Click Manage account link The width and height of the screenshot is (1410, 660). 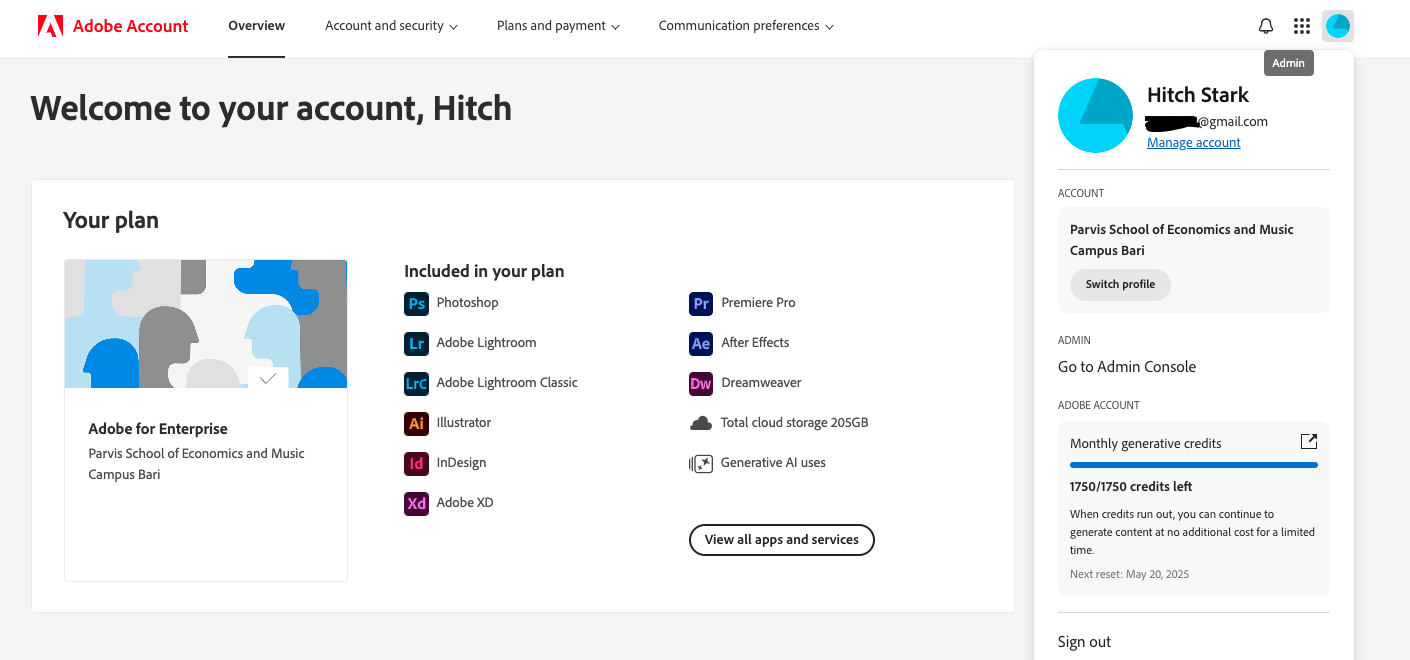click(x=1193, y=143)
